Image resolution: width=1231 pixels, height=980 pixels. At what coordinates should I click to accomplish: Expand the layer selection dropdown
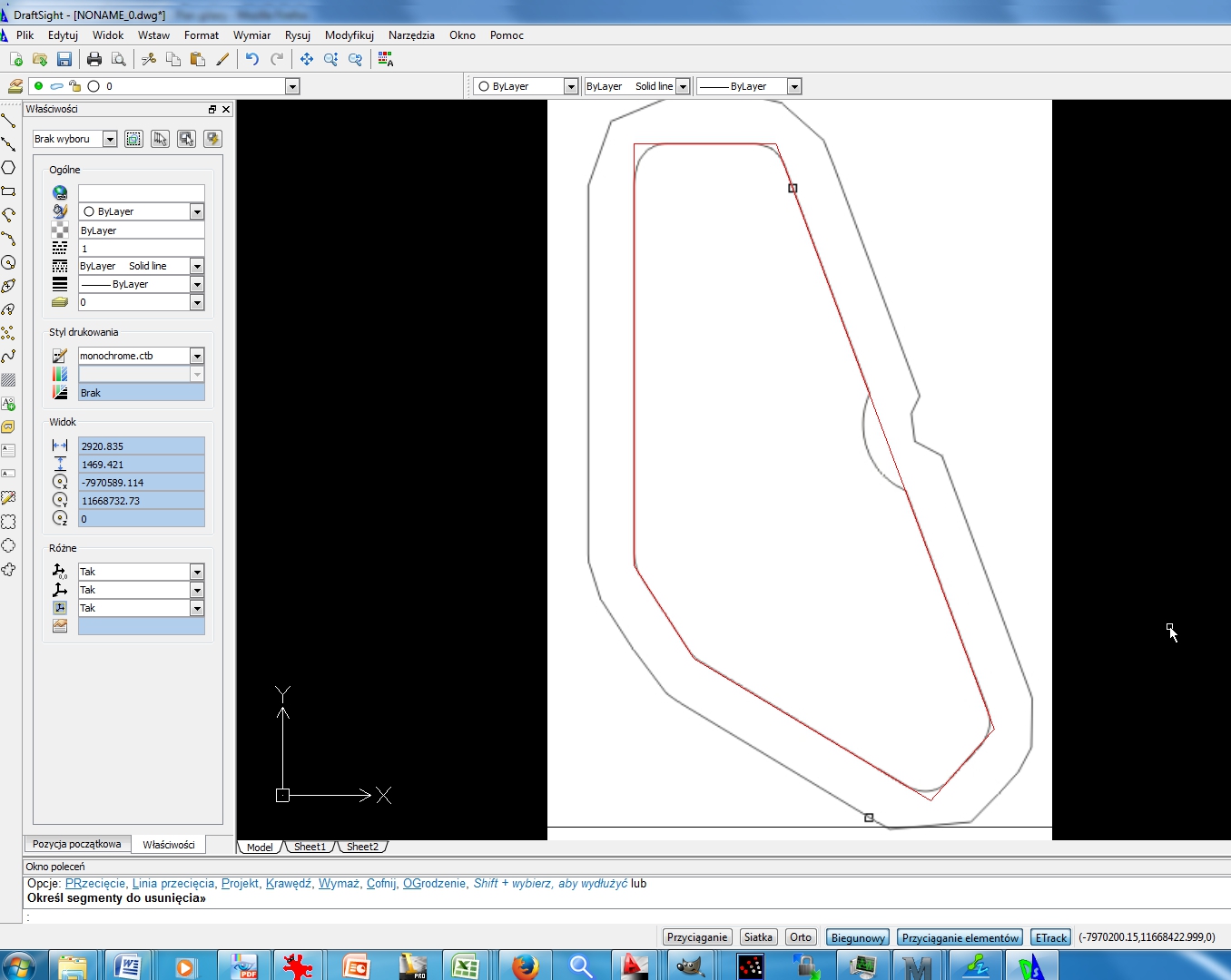(x=292, y=86)
